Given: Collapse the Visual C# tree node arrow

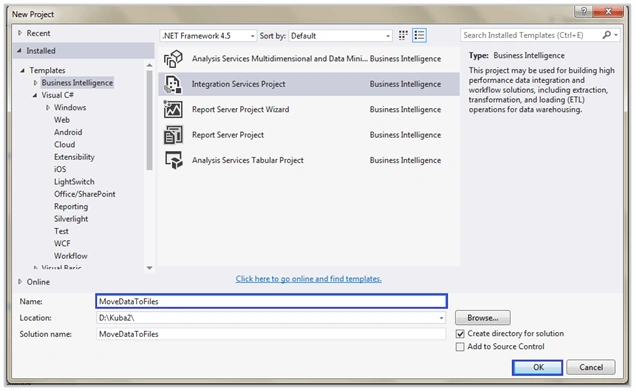Looking at the screenshot, I should pos(35,95).
